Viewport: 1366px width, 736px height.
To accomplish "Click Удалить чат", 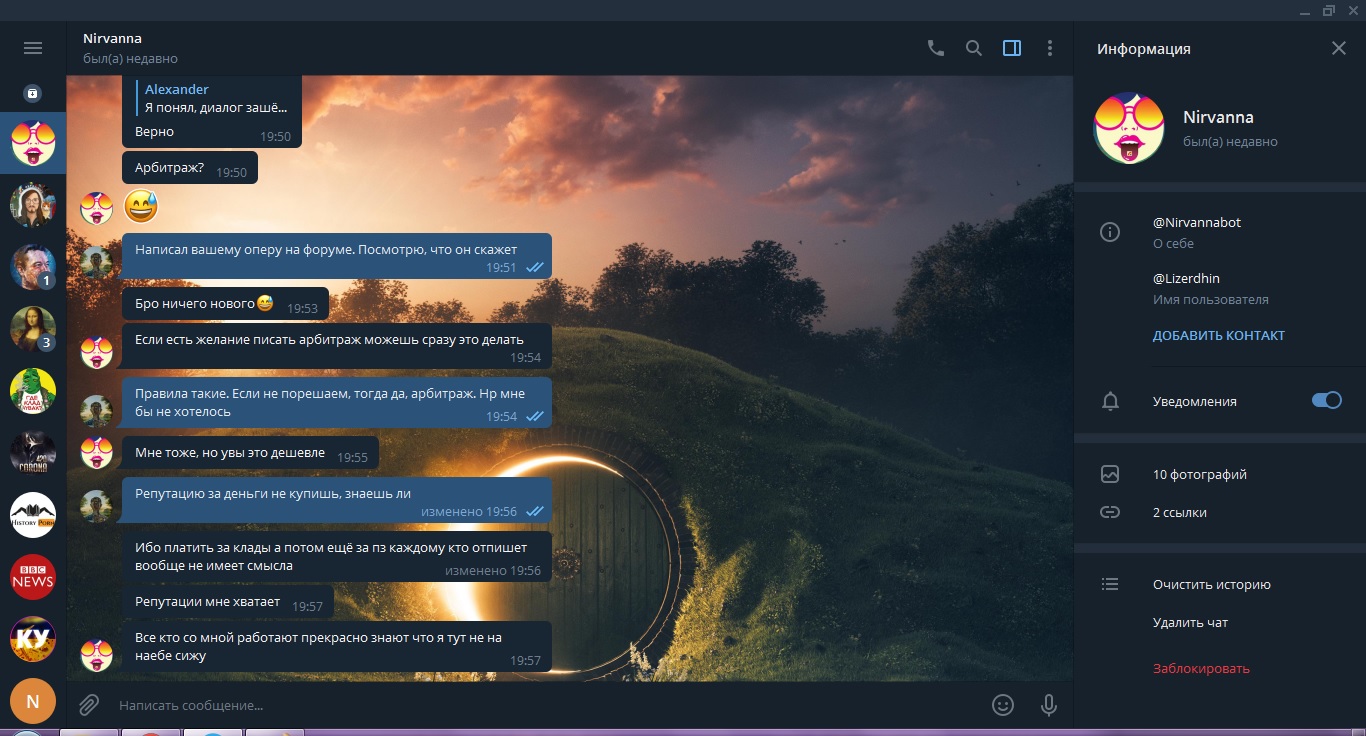I will click(1190, 622).
